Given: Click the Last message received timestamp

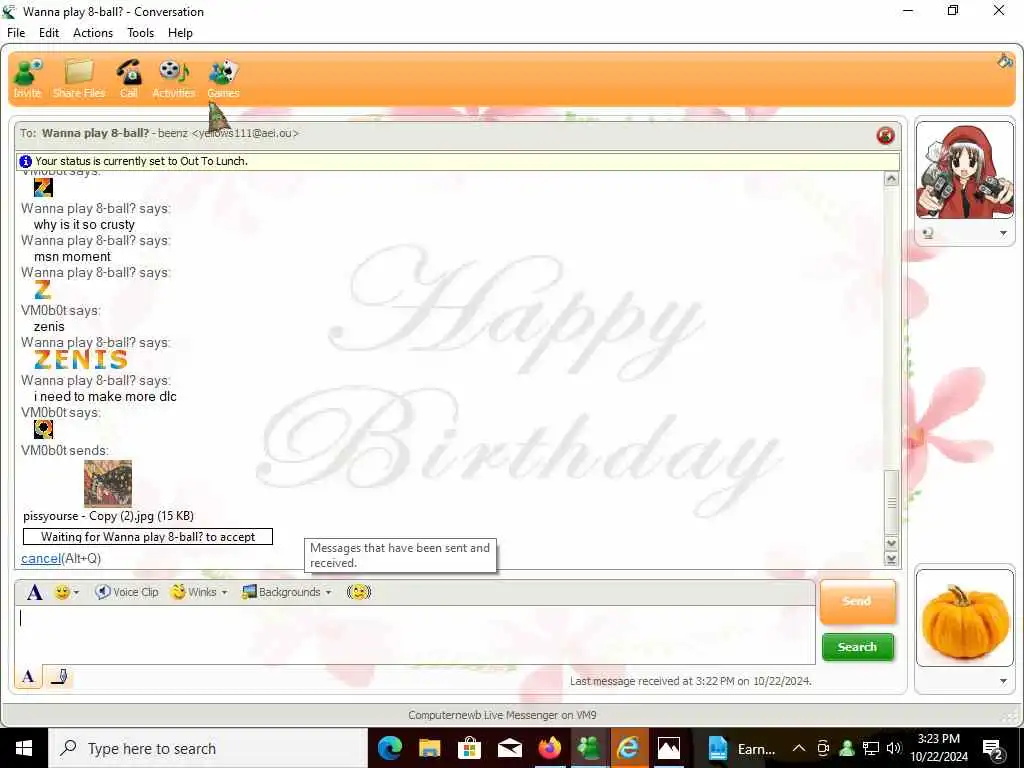Looking at the screenshot, I should tap(690, 681).
